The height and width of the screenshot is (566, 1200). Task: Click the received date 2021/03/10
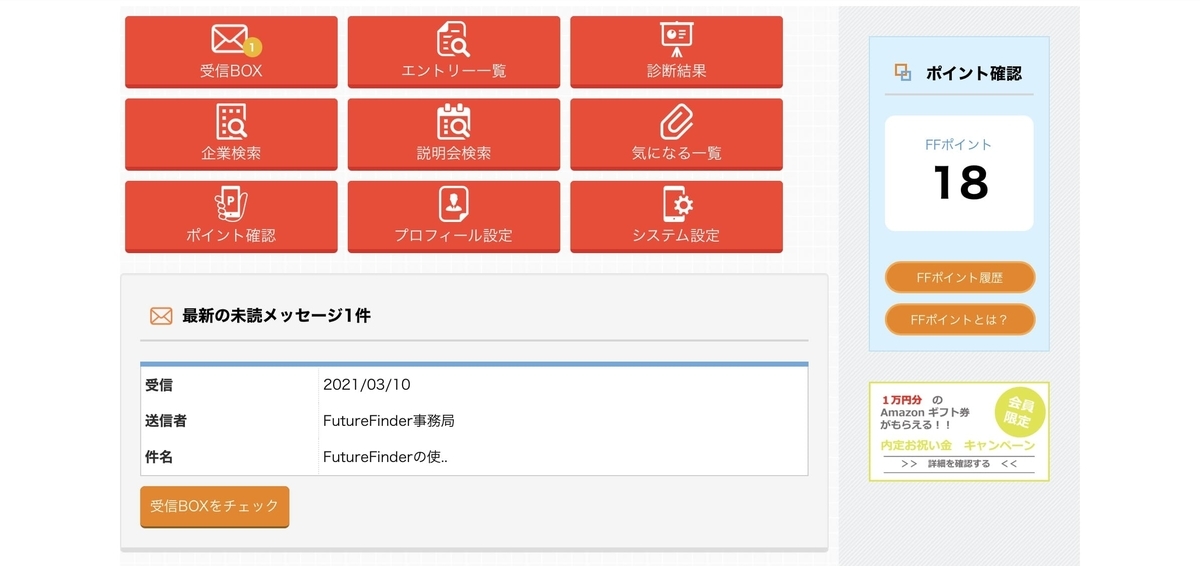point(367,385)
